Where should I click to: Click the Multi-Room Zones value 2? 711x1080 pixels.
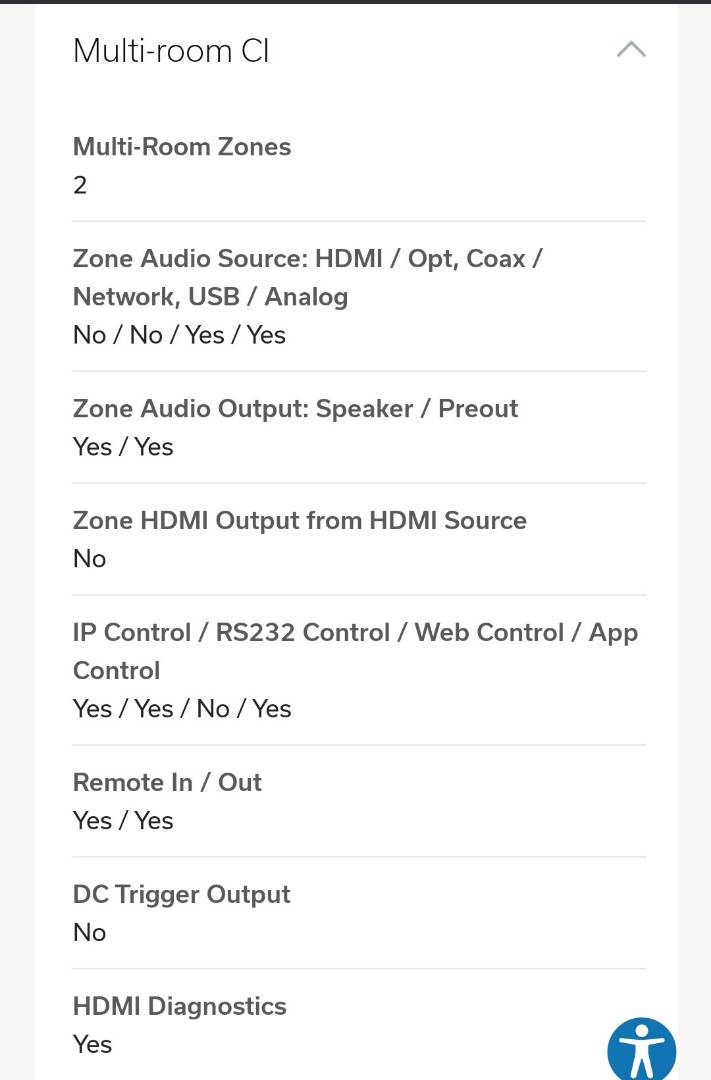pyautogui.click(x=80, y=185)
